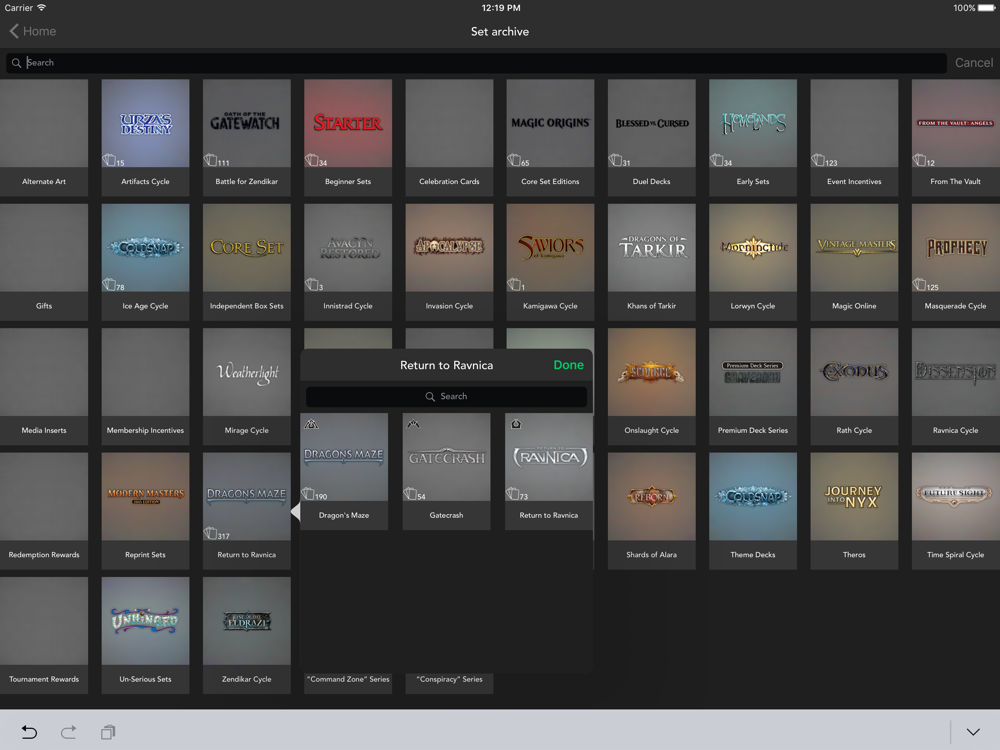Open the Media Inserts group
The image size is (1000, 750).
coord(44,386)
